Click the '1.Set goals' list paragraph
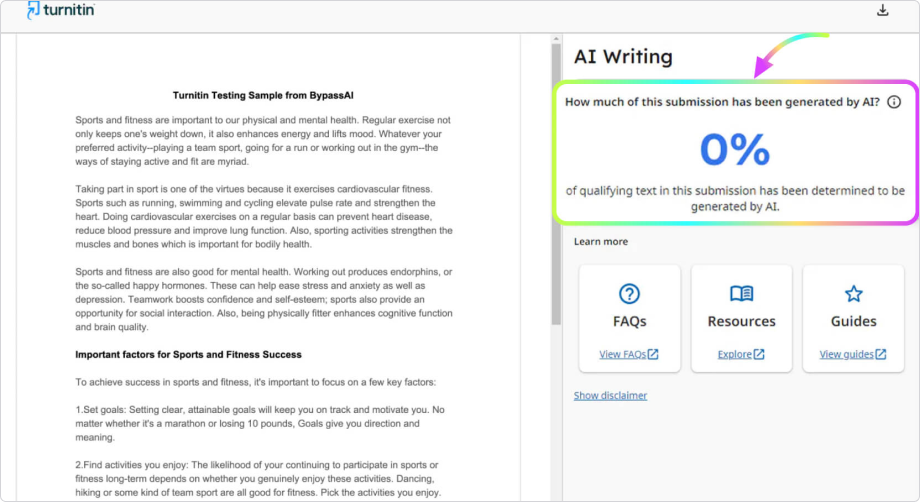920x502 pixels. tap(259, 423)
